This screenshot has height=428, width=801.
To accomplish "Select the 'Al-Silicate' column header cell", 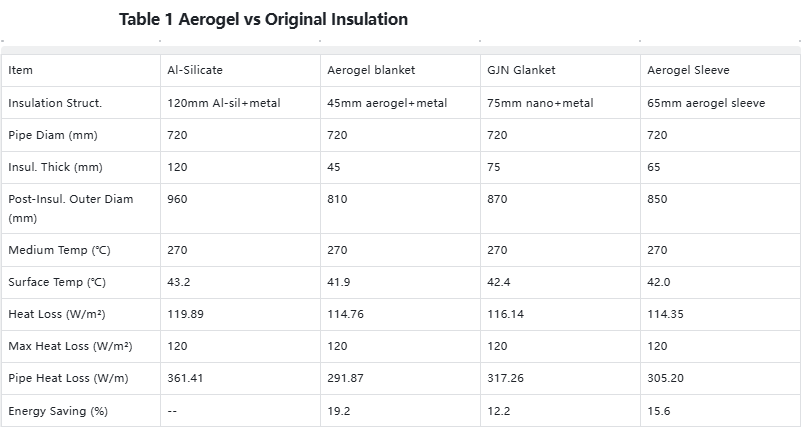I will (x=195, y=71).
